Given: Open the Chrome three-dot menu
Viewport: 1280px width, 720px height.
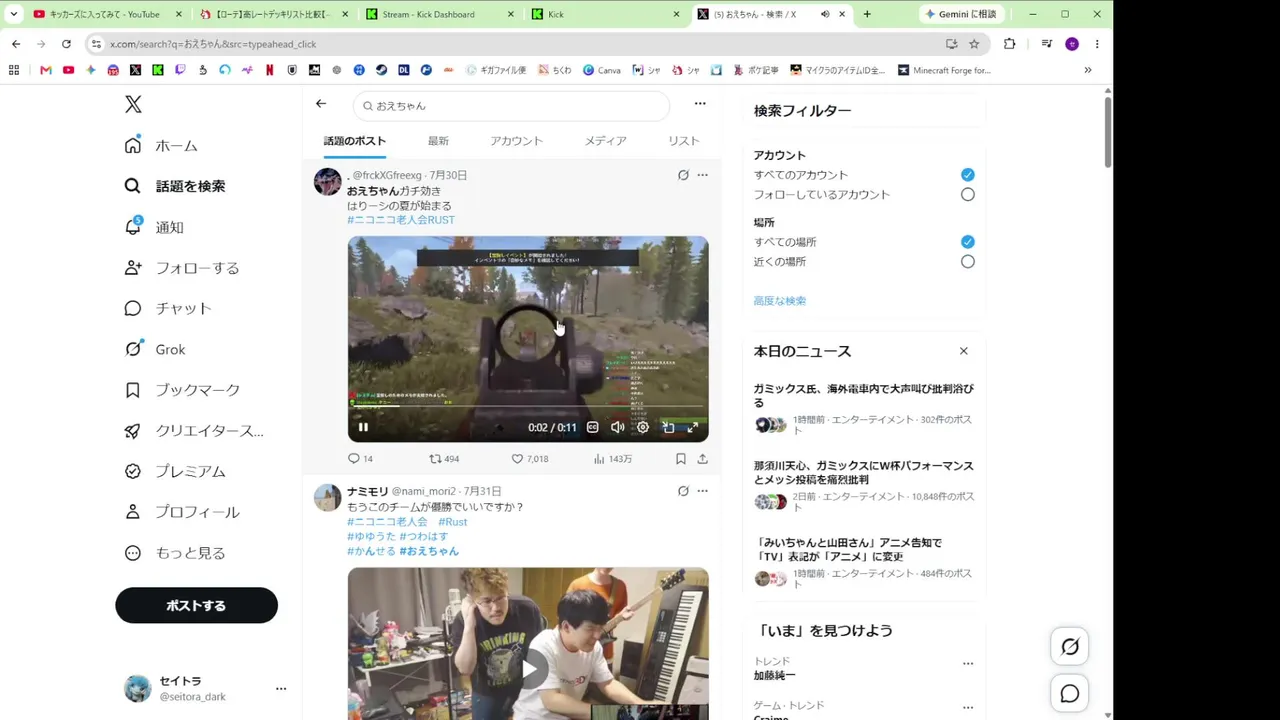Looking at the screenshot, I should [x=1097, y=44].
